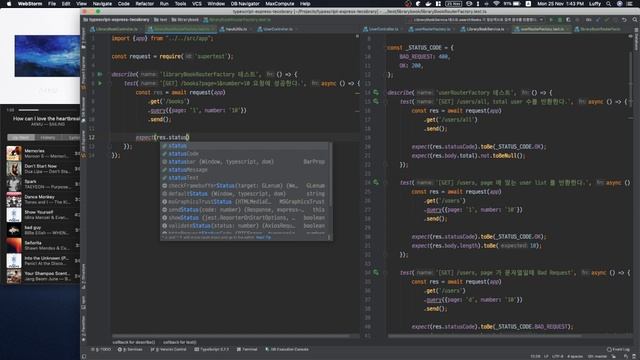Screen dimensions: 640x360
Task: Switch to userRouterFactory.test.ts tab
Action: 540,29
